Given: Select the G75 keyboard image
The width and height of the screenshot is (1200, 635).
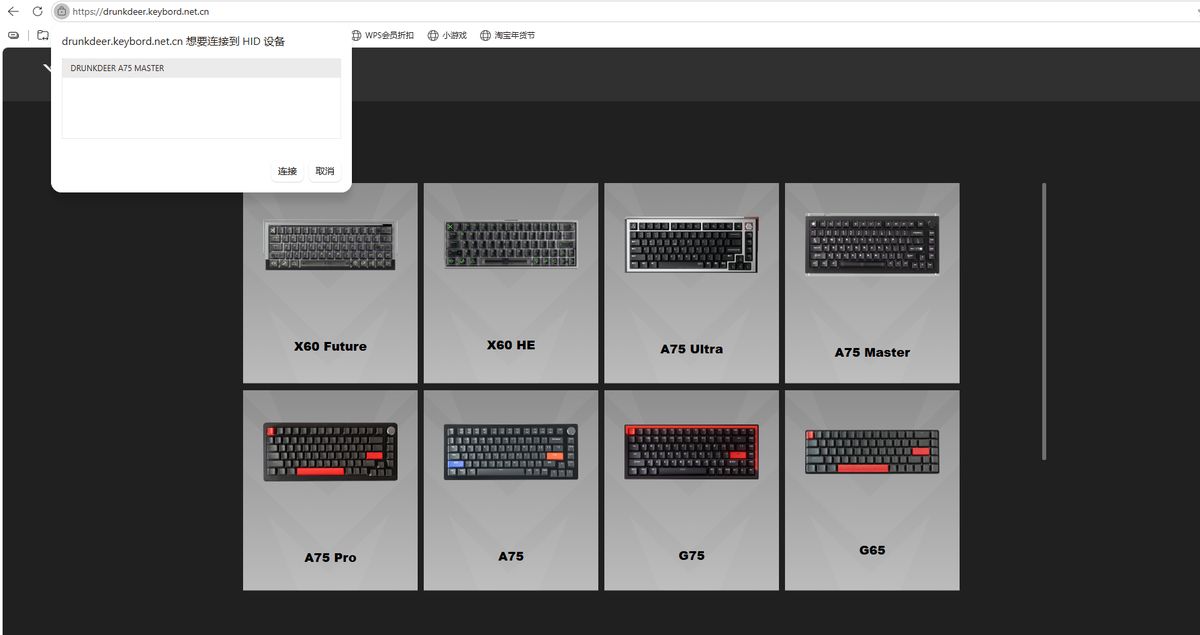Looking at the screenshot, I should [691, 452].
